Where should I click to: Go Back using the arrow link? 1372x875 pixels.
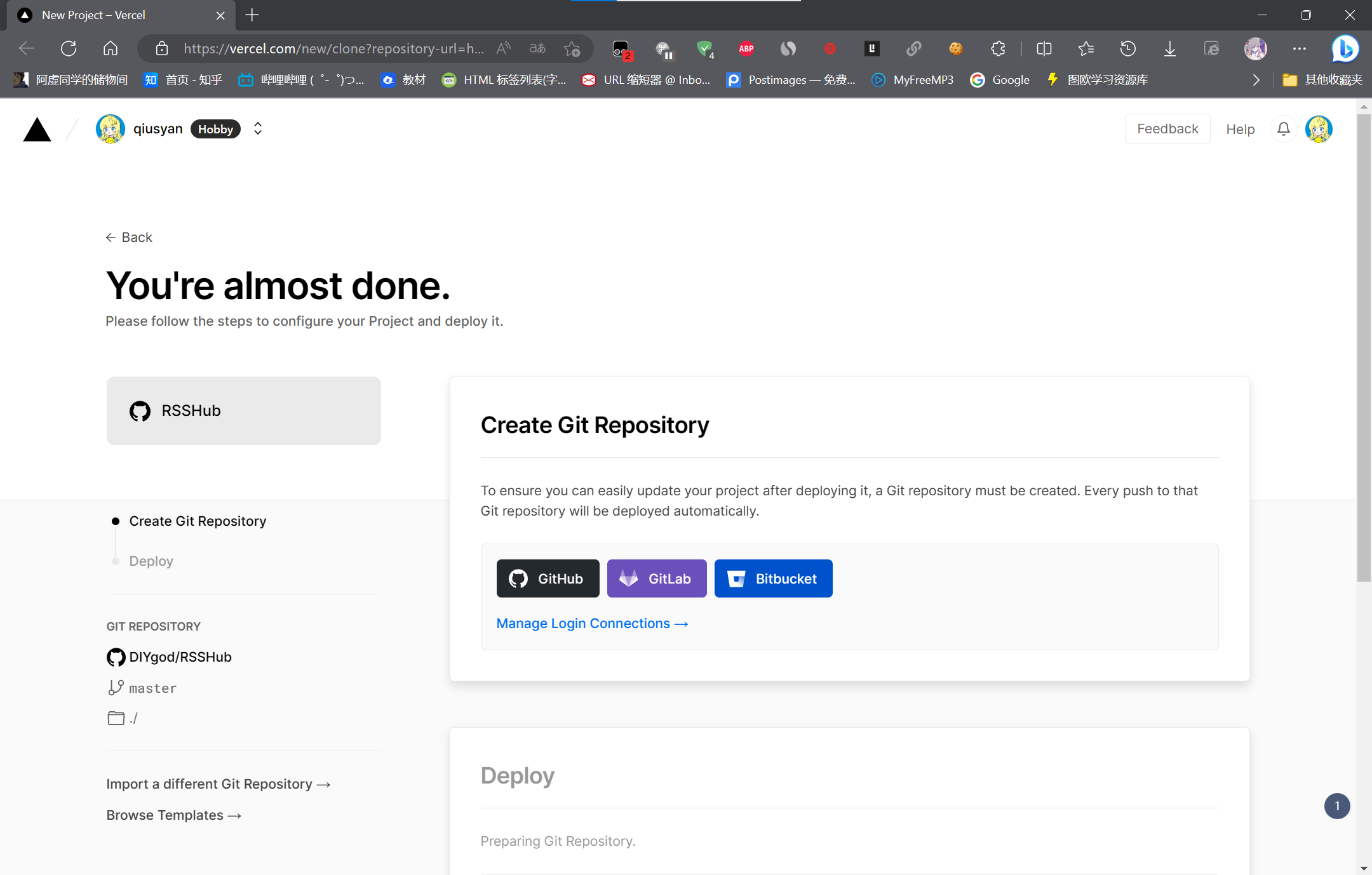pos(129,237)
